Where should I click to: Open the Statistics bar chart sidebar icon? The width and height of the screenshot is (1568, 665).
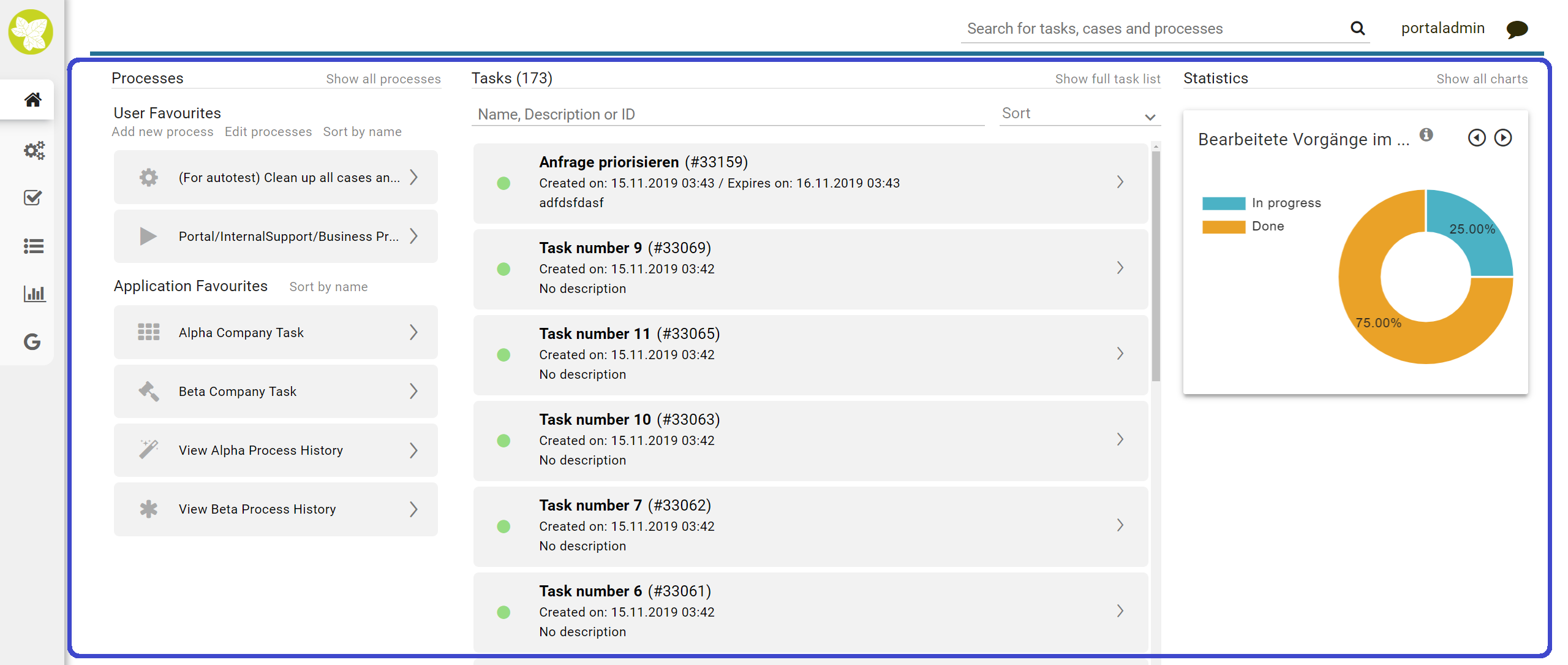34,294
